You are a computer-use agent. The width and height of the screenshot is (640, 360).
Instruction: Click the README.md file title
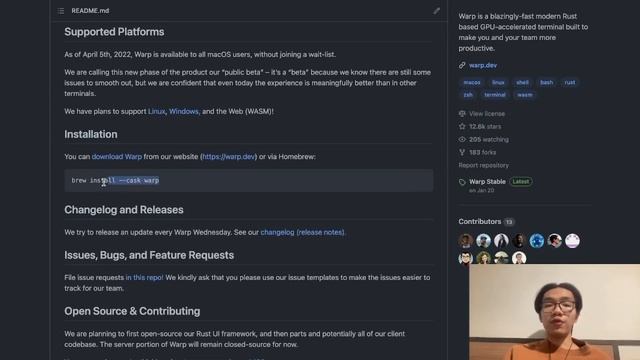click(x=90, y=11)
